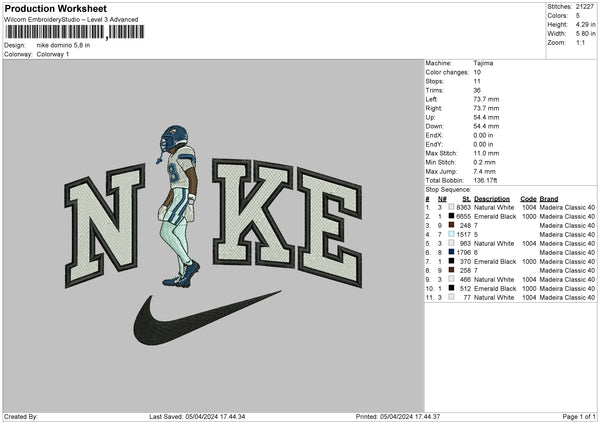Select the stitch count 8363 in row 1
This screenshot has width=600, height=424.
point(463,207)
